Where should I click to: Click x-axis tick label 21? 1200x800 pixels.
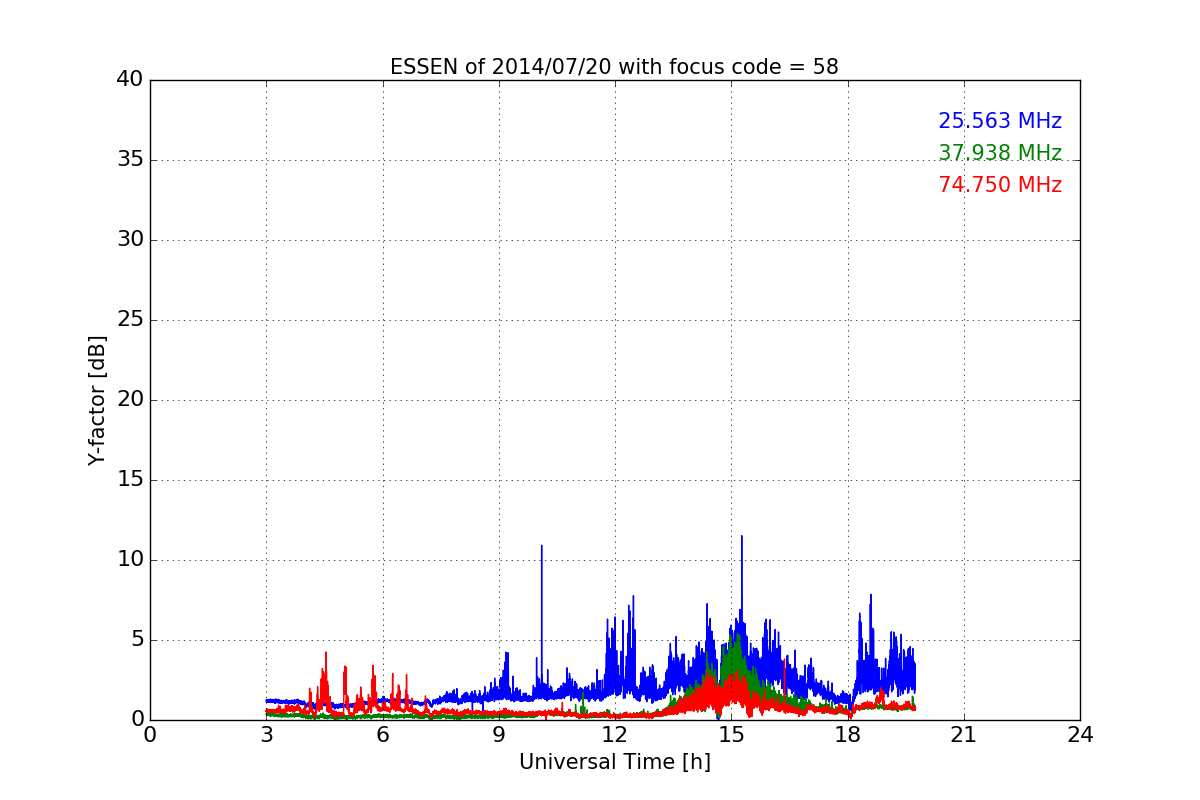point(964,734)
